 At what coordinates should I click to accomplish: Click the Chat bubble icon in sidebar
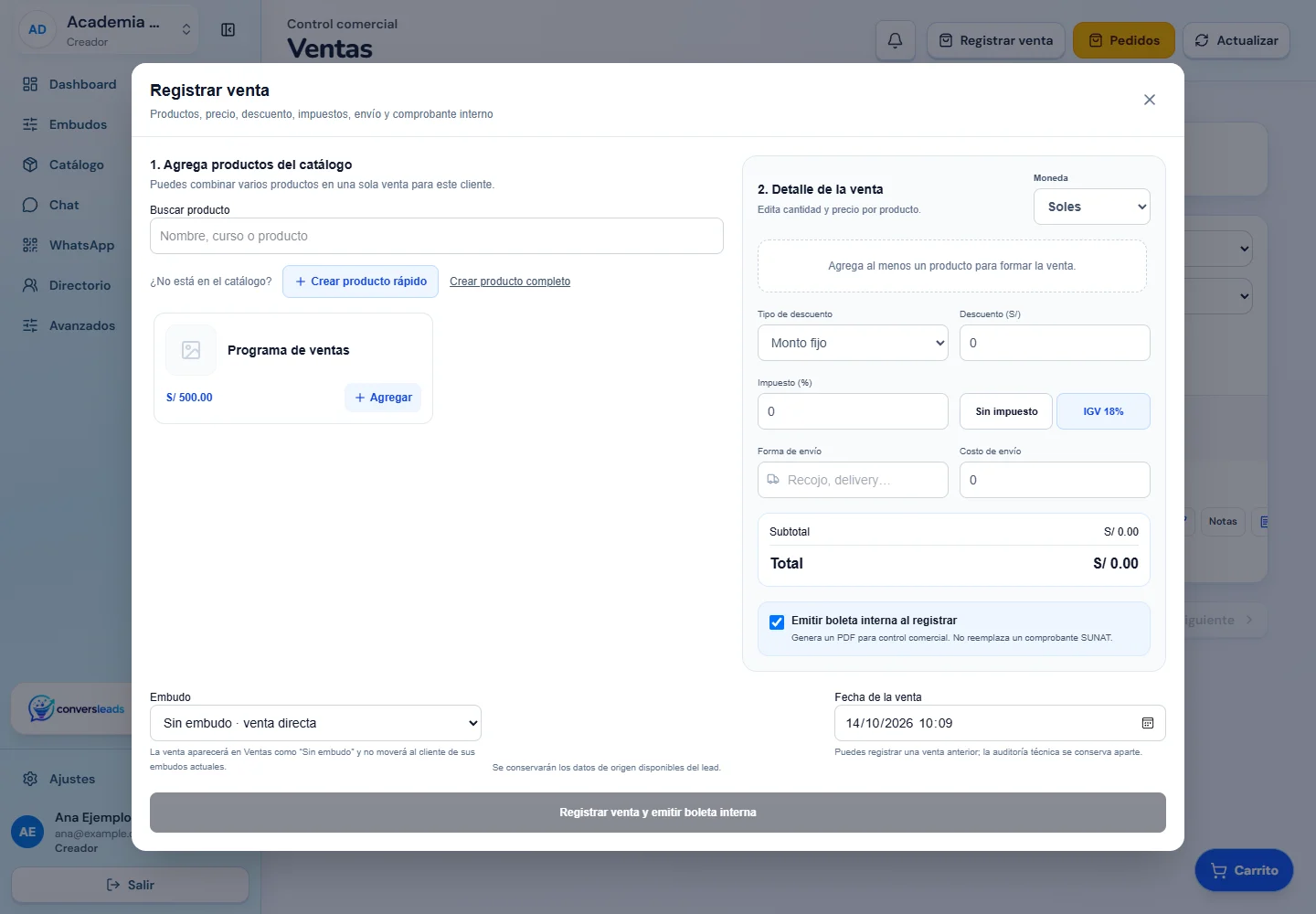click(30, 205)
